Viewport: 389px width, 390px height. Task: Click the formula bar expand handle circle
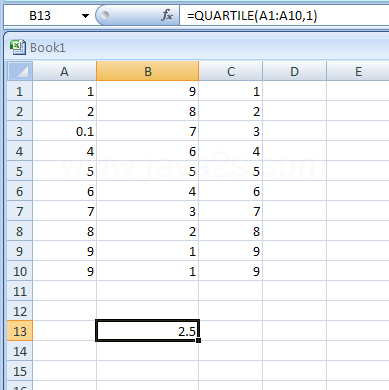(105, 15)
